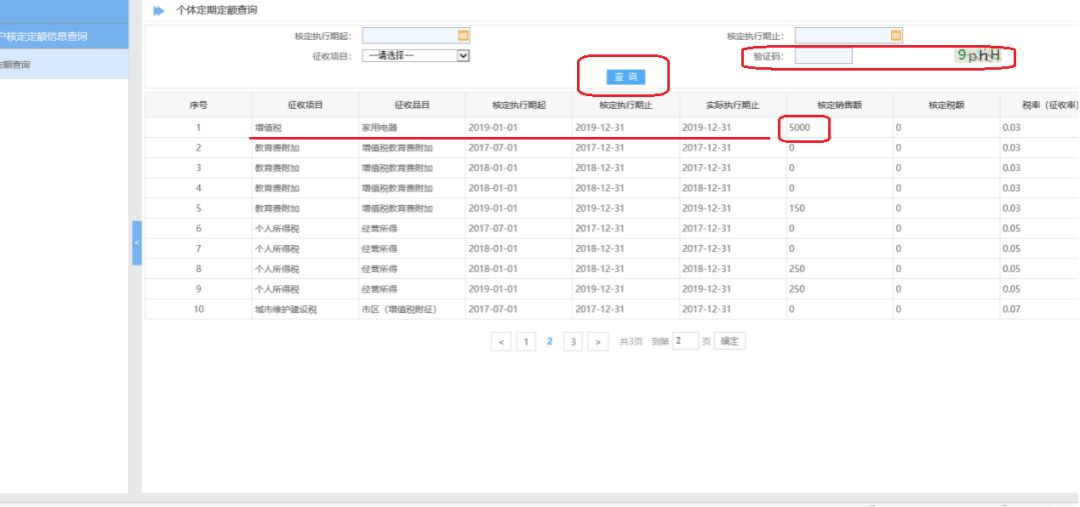Click the captcha image 9phH to refresh
Screen dimensions: 1080x507
978,57
